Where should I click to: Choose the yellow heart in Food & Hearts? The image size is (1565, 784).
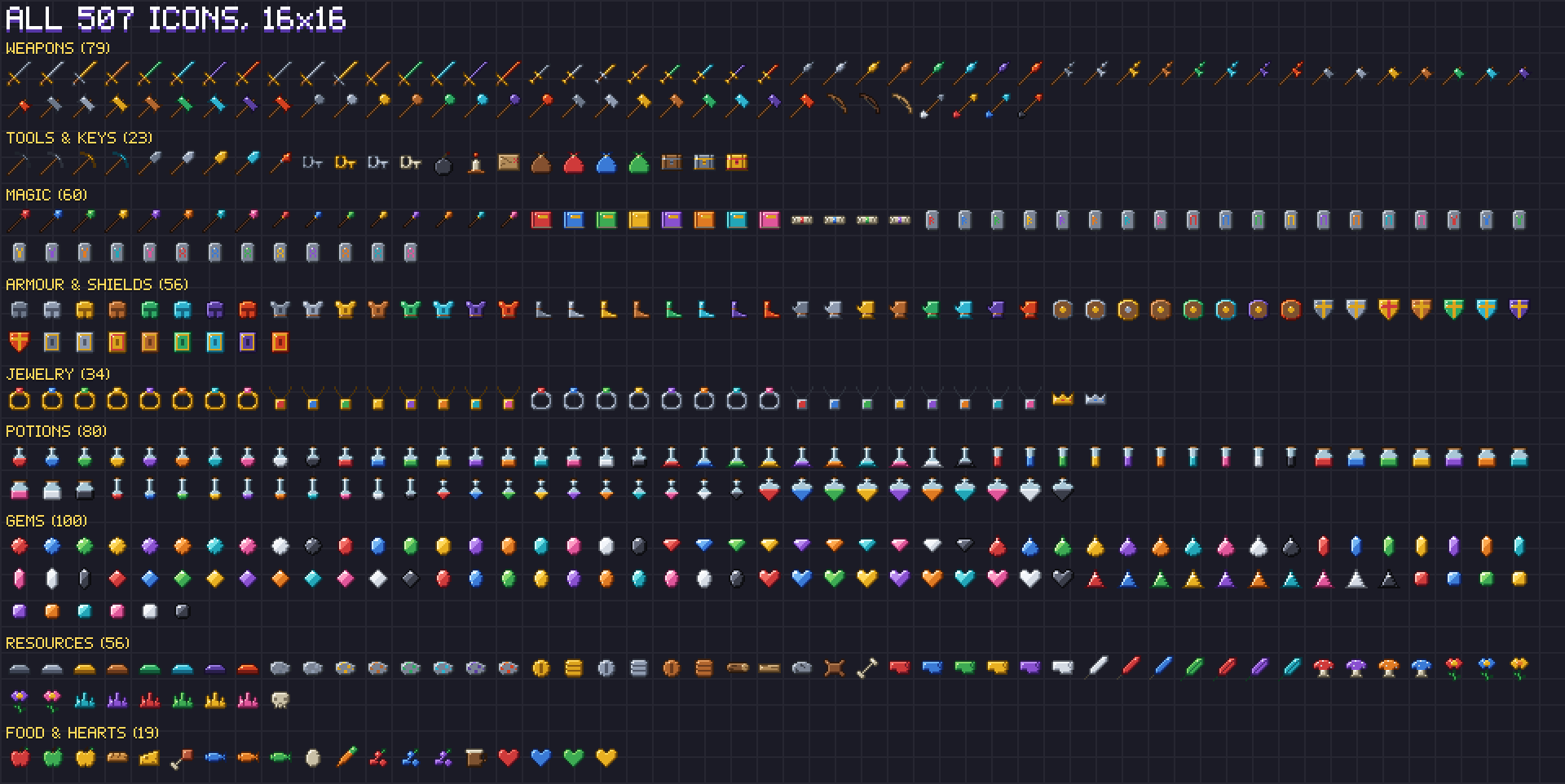[x=606, y=758]
